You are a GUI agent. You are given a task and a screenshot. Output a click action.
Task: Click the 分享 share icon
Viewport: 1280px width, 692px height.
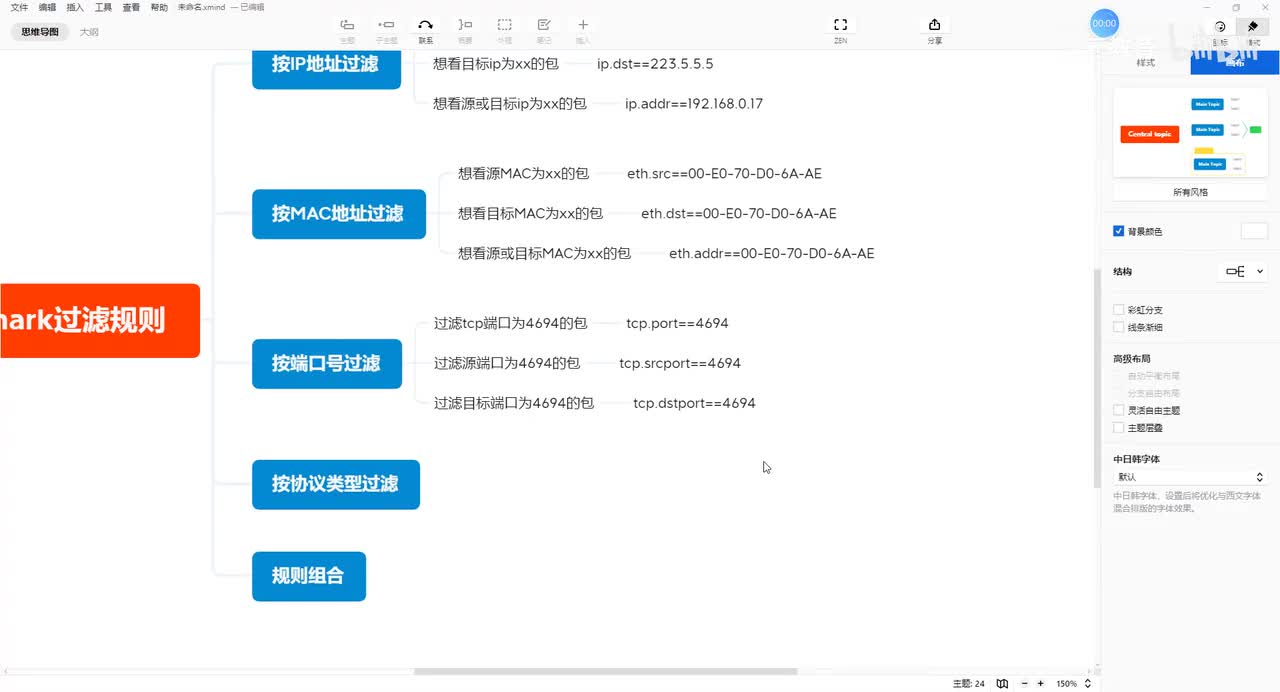tap(934, 25)
